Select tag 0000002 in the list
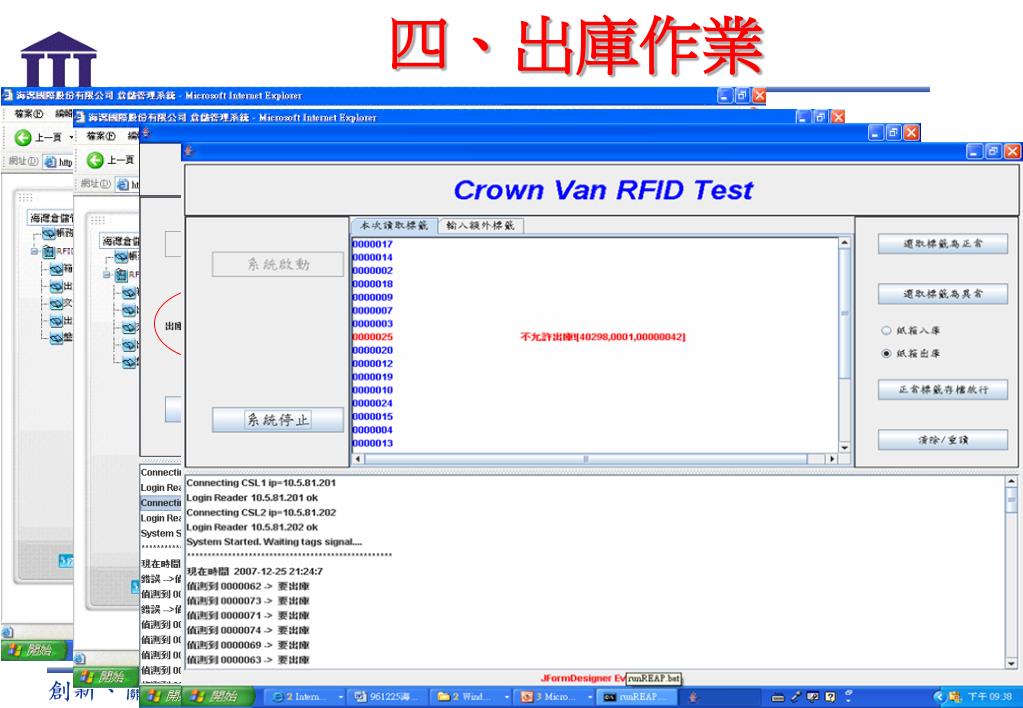Viewport: 1023px width, 708px height. tap(373, 270)
